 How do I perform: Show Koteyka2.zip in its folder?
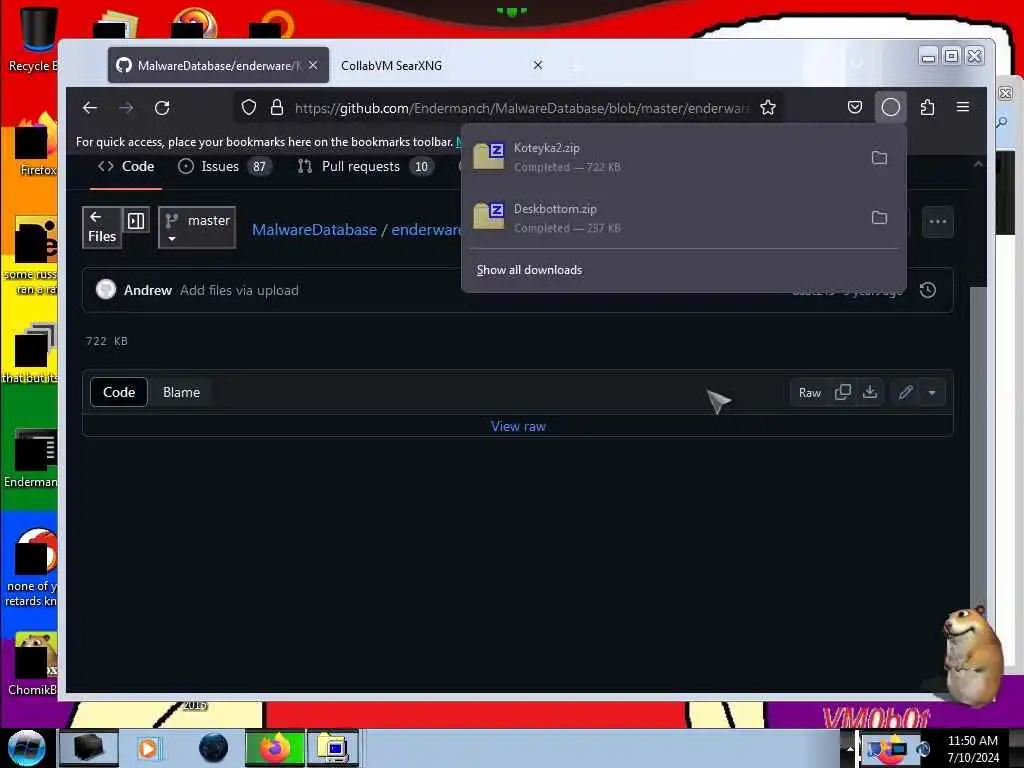[x=879, y=157]
